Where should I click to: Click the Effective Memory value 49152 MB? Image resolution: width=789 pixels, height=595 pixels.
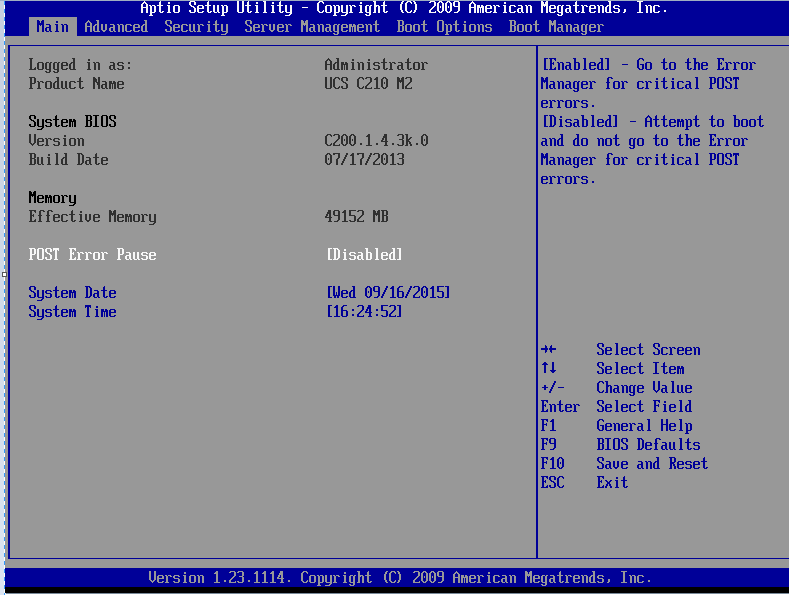pyautogui.click(x=356, y=216)
